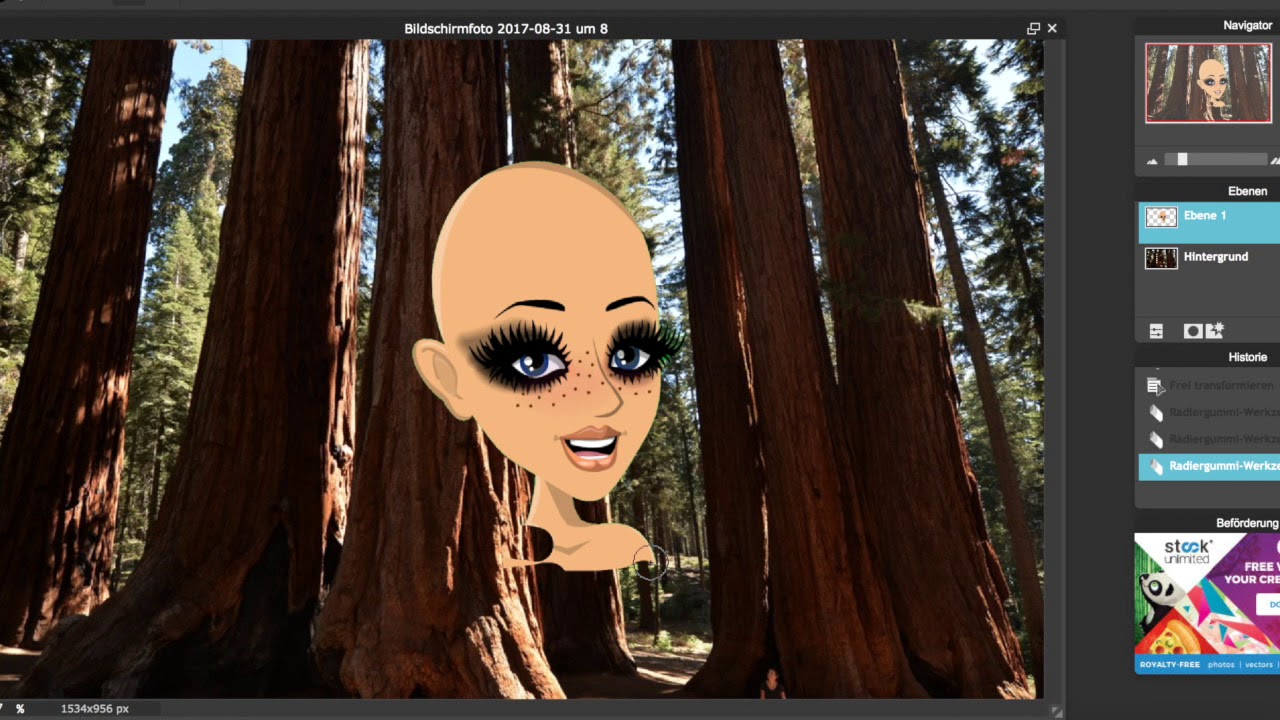Click the Historie panel header
The width and height of the screenshot is (1280, 720).
[1207, 357]
